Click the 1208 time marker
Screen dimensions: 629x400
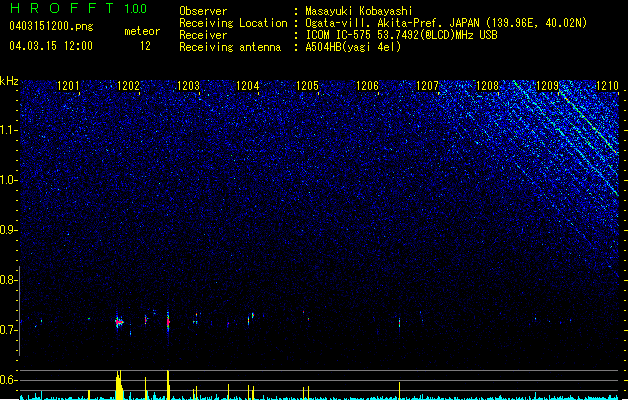click(487, 86)
